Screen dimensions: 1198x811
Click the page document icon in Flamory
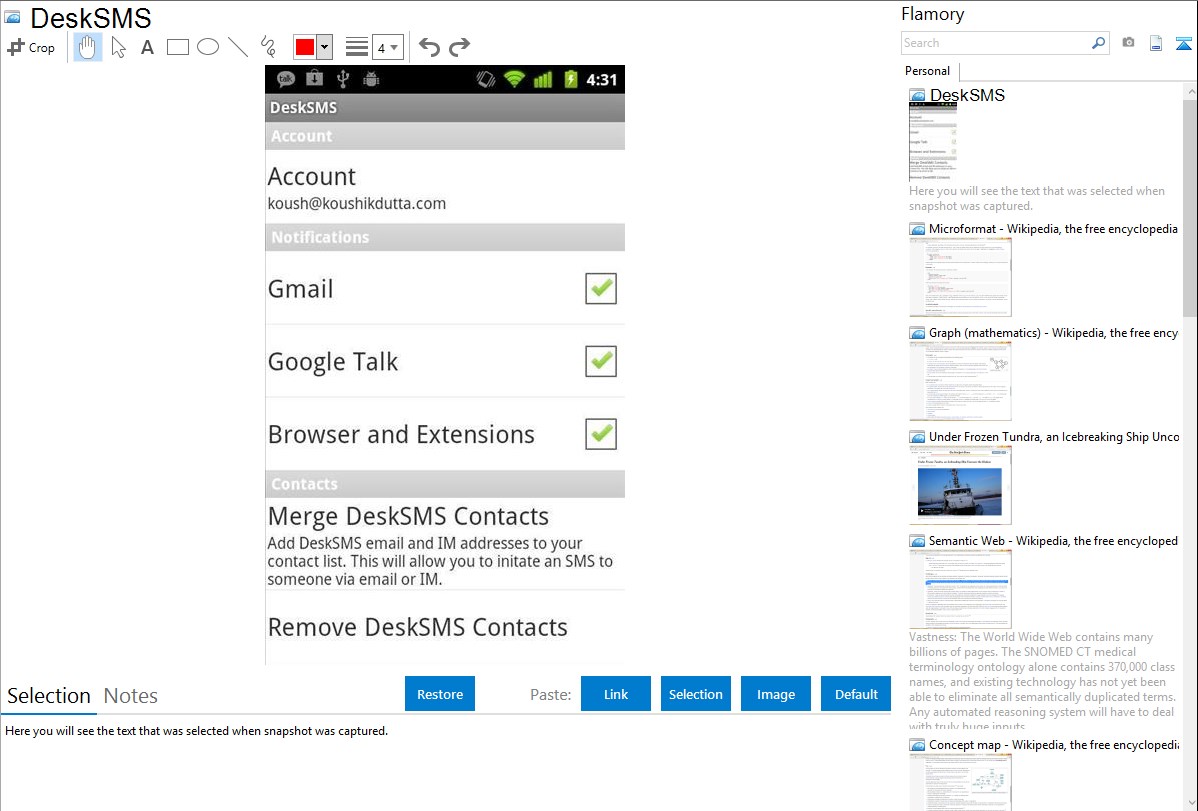(1156, 43)
